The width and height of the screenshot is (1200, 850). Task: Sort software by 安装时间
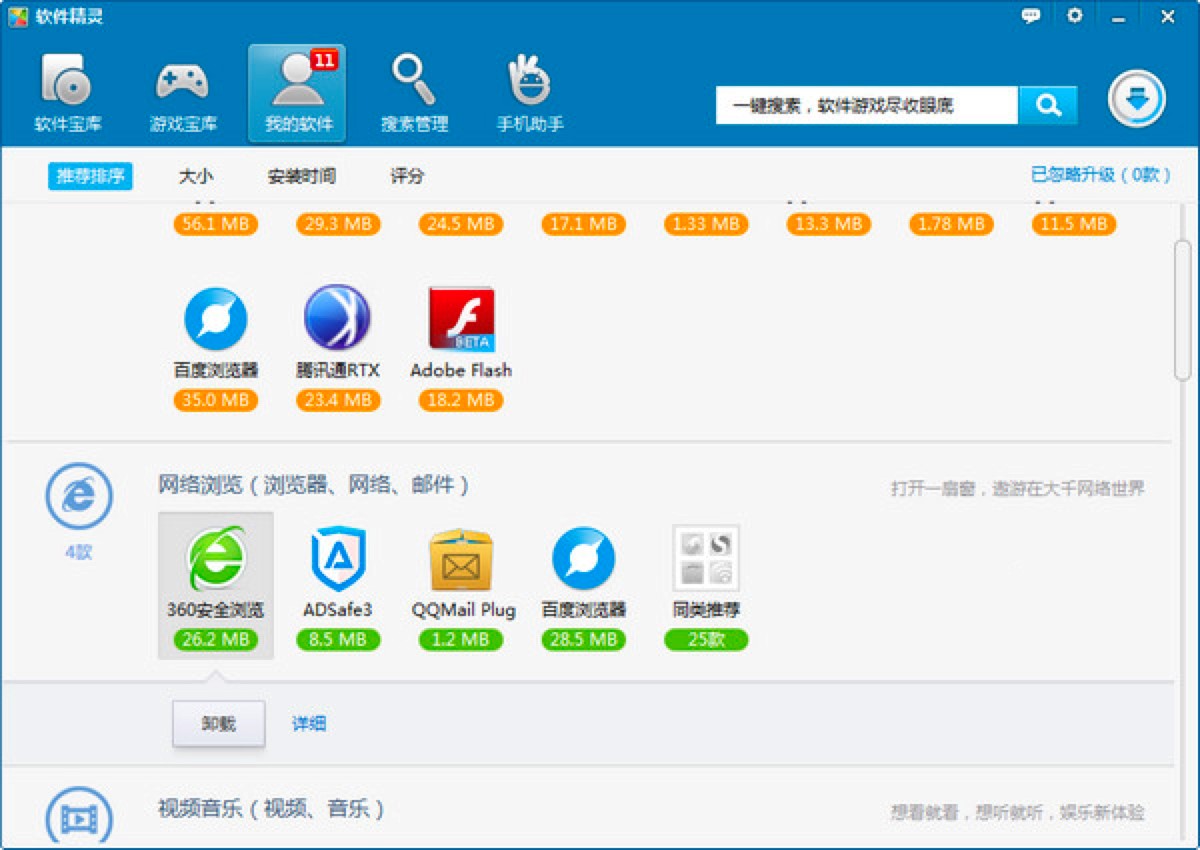(301, 176)
